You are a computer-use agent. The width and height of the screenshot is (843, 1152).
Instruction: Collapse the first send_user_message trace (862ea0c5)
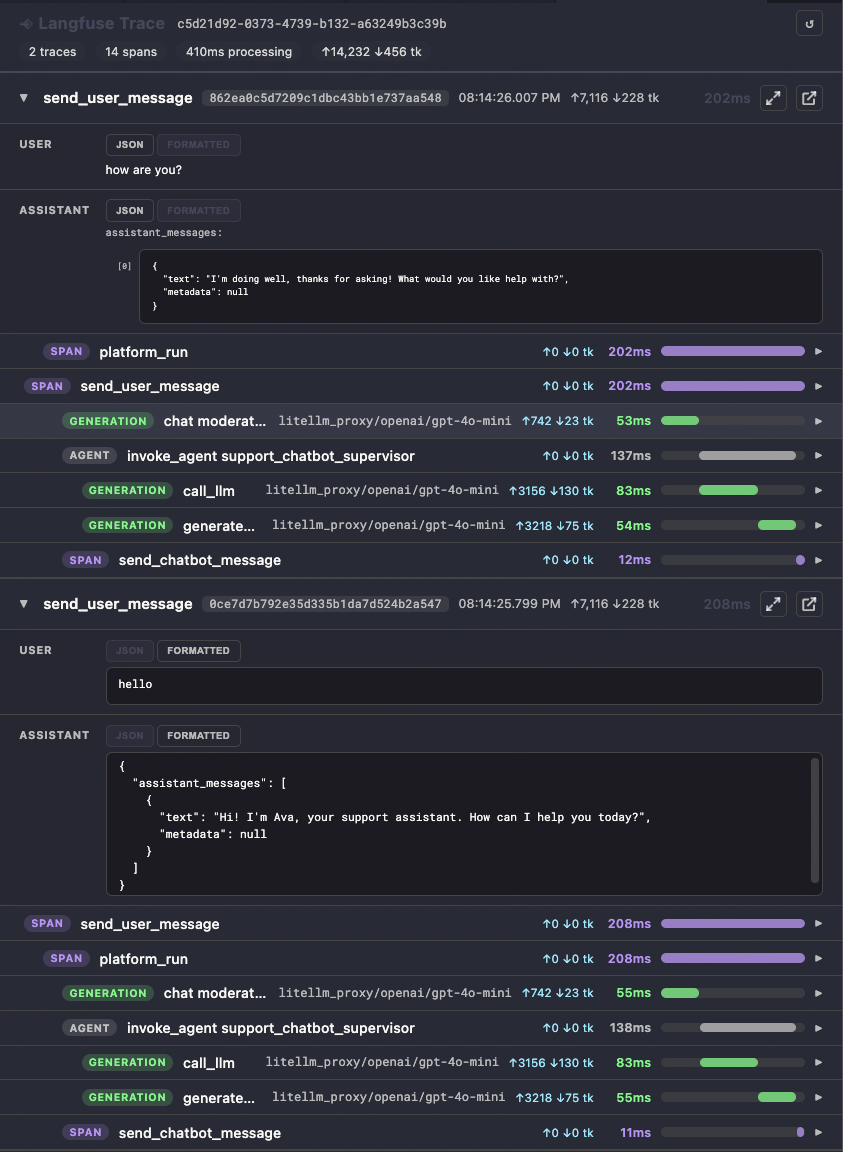pyautogui.click(x=24, y=98)
